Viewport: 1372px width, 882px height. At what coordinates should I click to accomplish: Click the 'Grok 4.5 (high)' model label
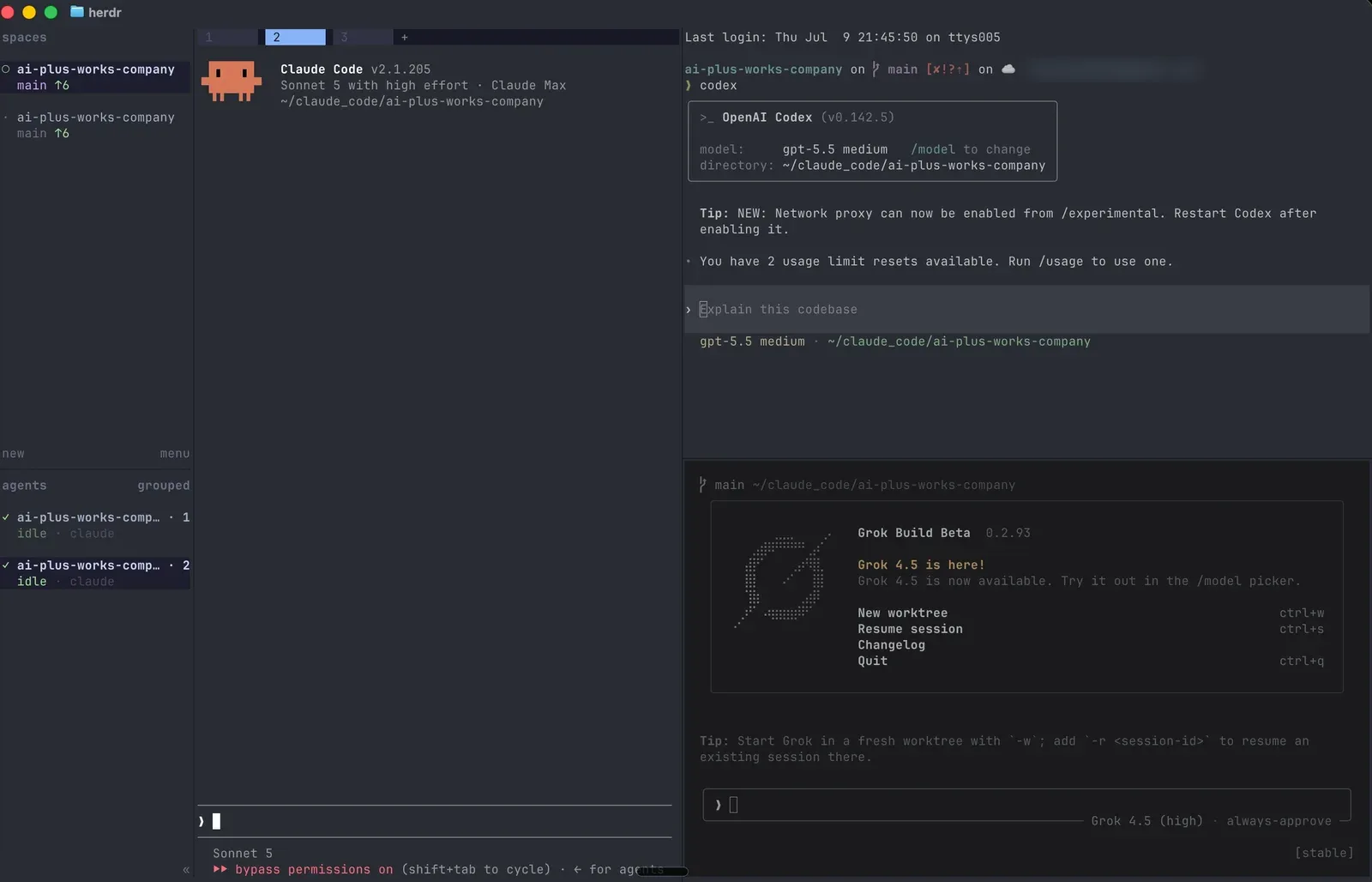point(1147,821)
